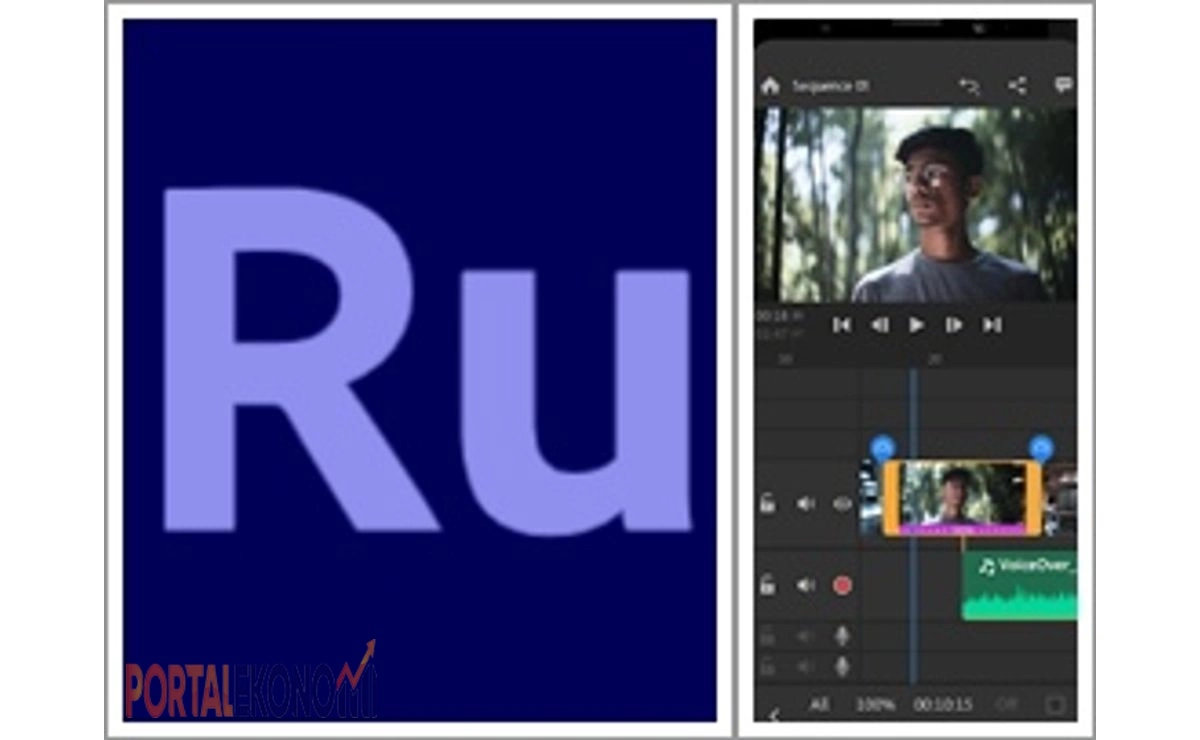Image resolution: width=1200 pixels, height=740 pixels.
Task: Jump to the end of the sequence
Action: point(991,325)
